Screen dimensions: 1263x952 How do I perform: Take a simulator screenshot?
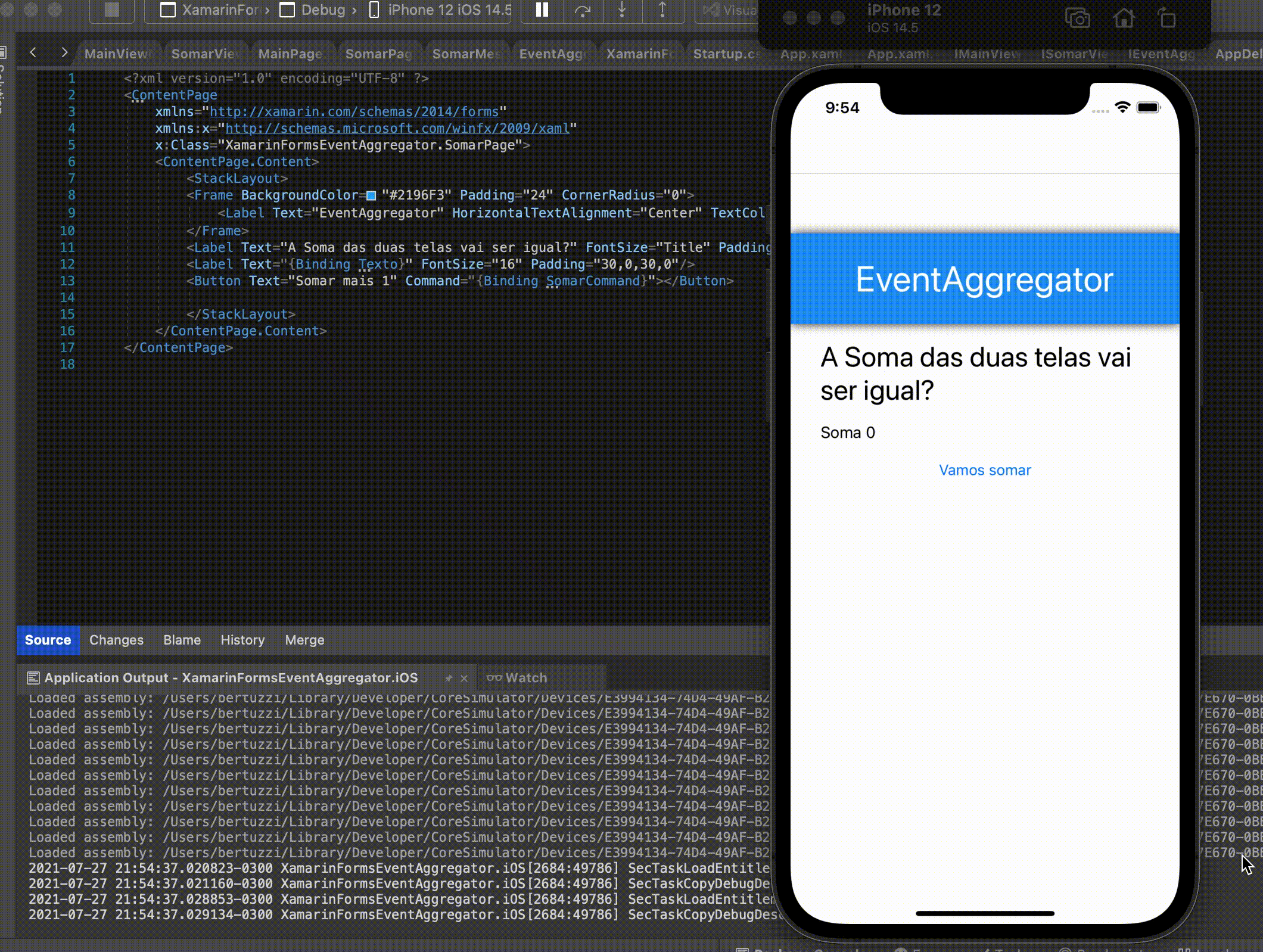1077,18
